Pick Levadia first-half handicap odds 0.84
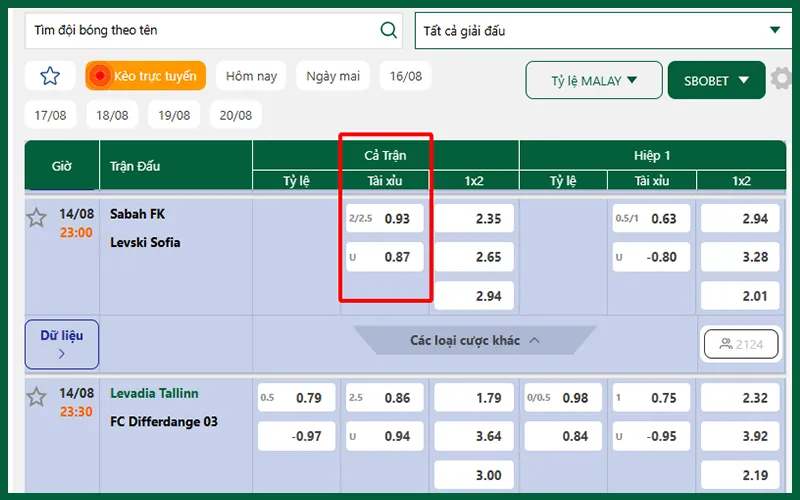800x500 pixels. coord(563,436)
